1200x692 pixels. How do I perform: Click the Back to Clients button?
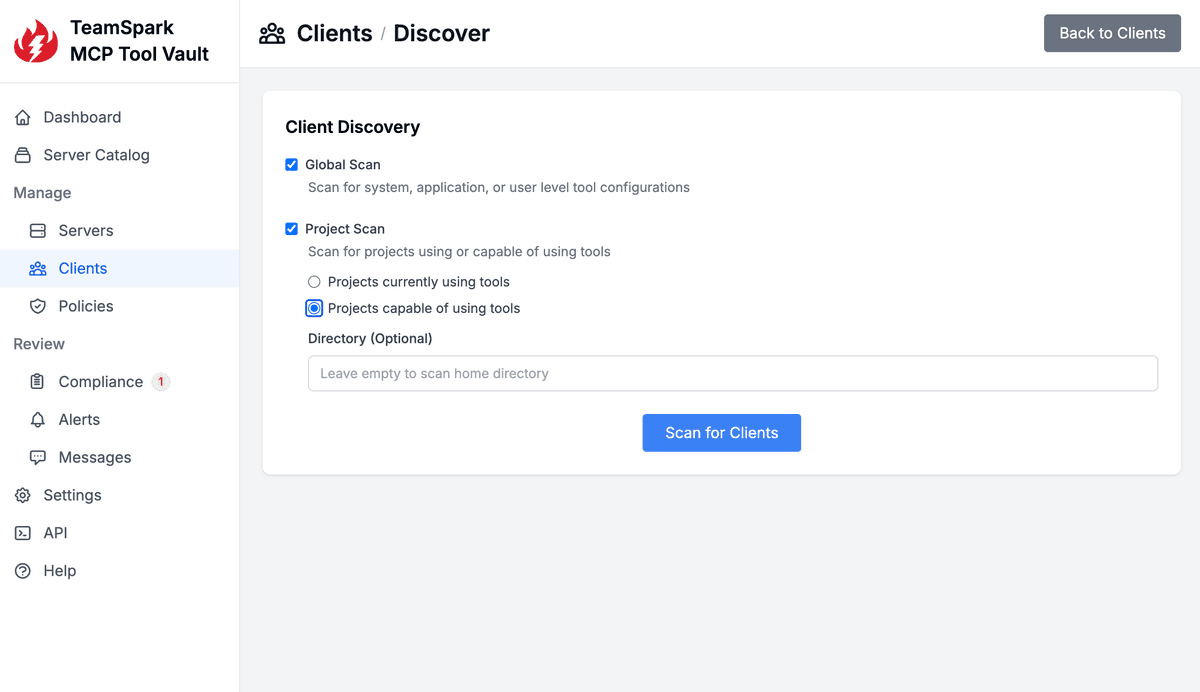pos(1112,33)
